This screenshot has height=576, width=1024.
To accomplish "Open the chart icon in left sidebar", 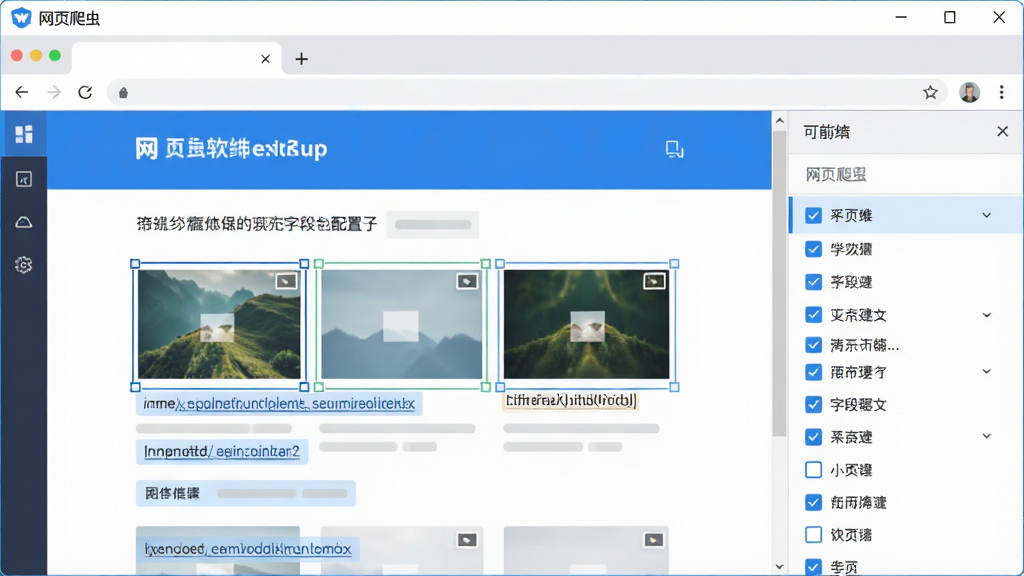I will point(24,179).
